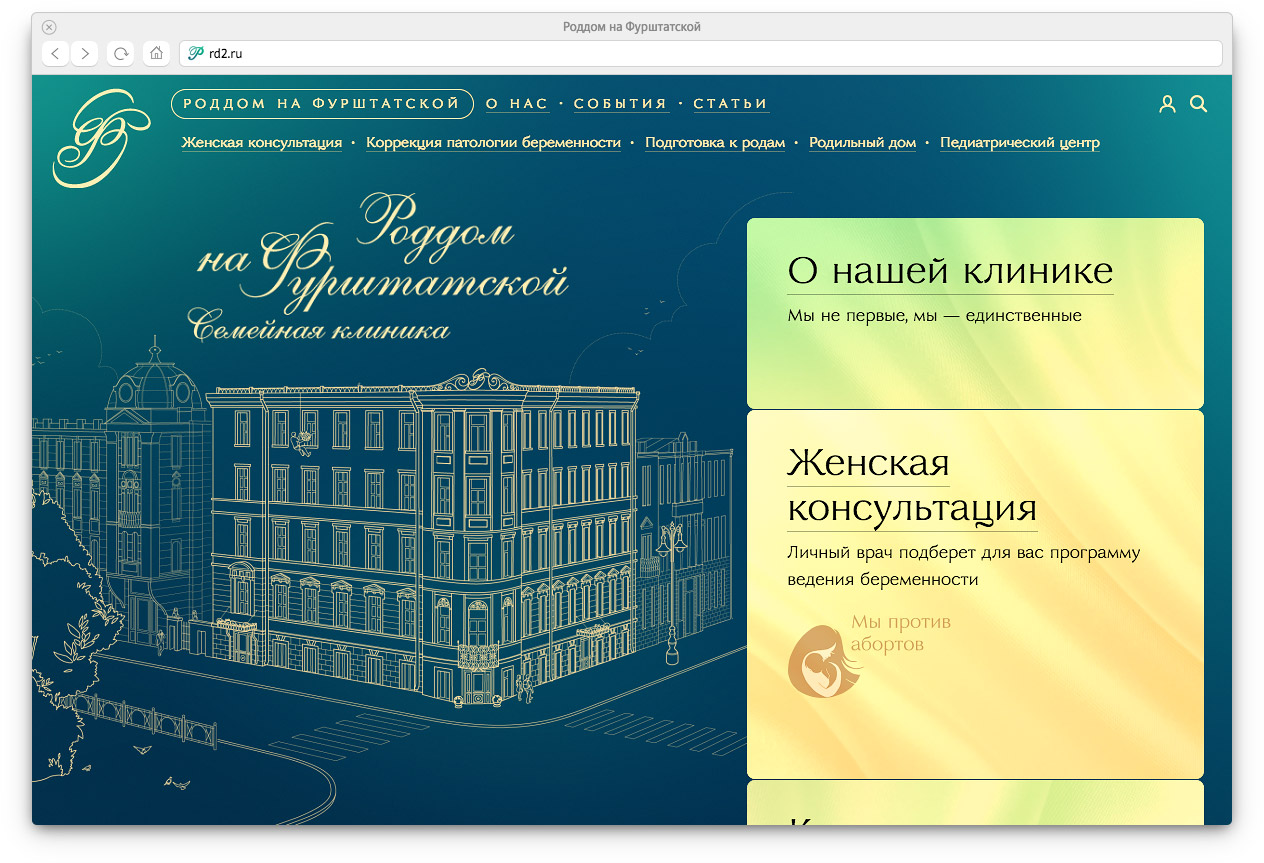Image resolution: width=1264 pixels, height=863 pixels.
Task: Open the О НАС menu item
Action: click(516, 104)
